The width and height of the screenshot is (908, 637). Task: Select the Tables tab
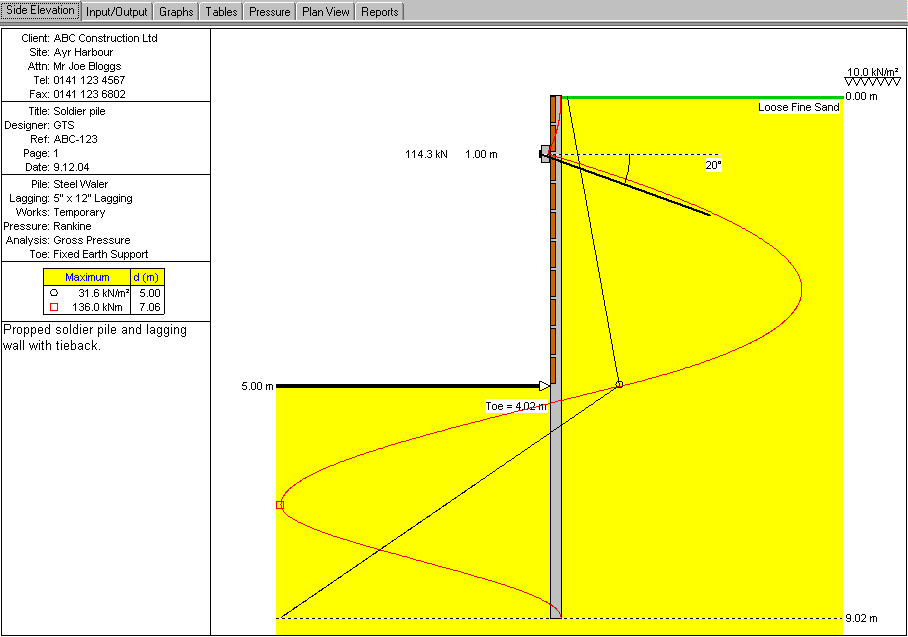tap(221, 12)
